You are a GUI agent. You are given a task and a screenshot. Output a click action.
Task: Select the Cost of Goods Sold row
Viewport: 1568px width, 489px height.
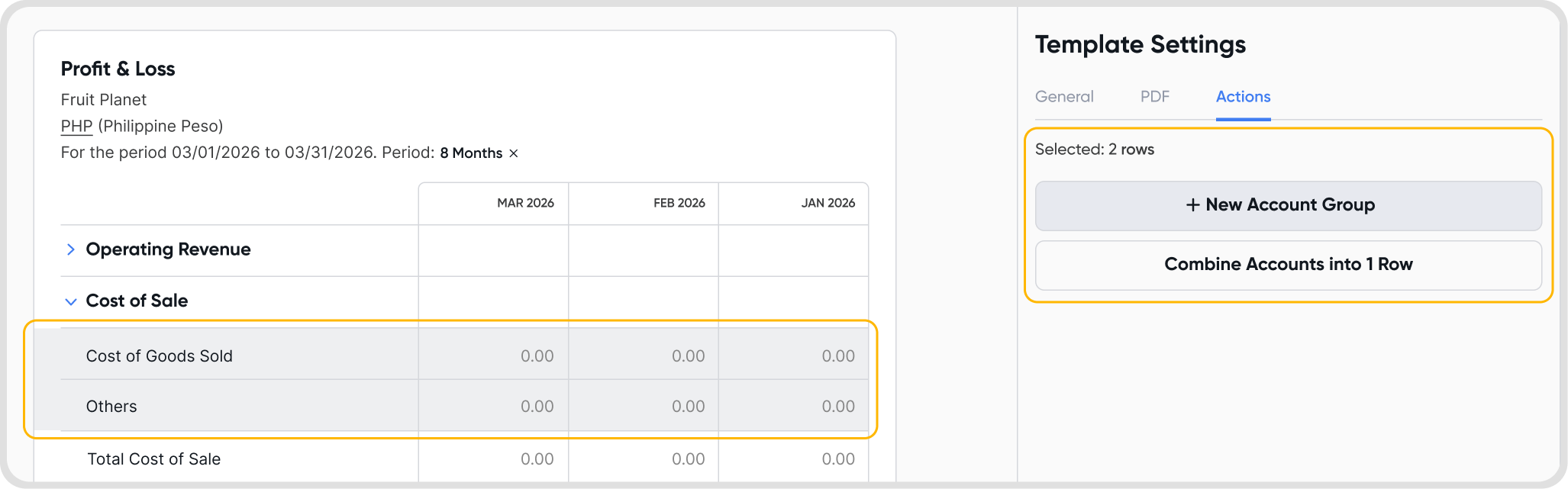160,356
